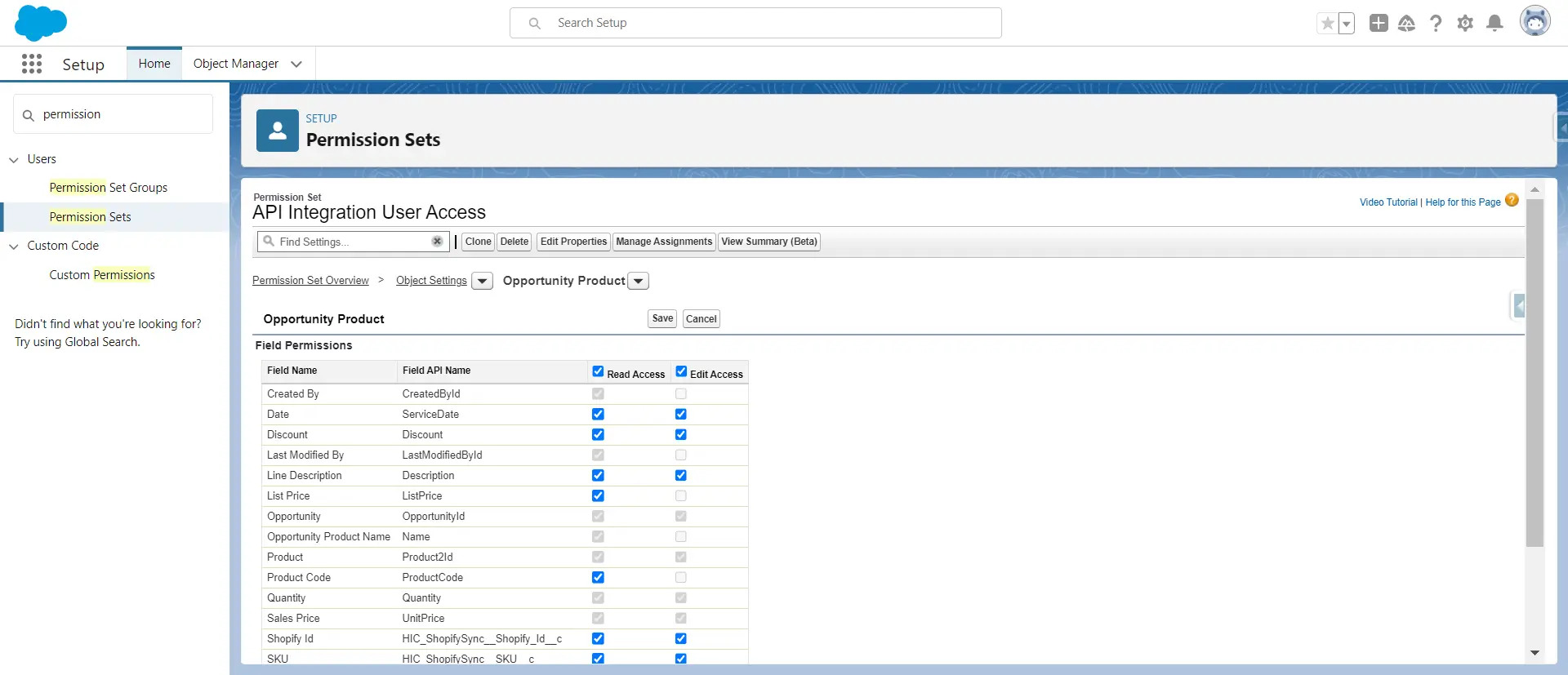Viewport: 1568px width, 675px height.
Task: Click the Save button
Action: click(x=662, y=319)
